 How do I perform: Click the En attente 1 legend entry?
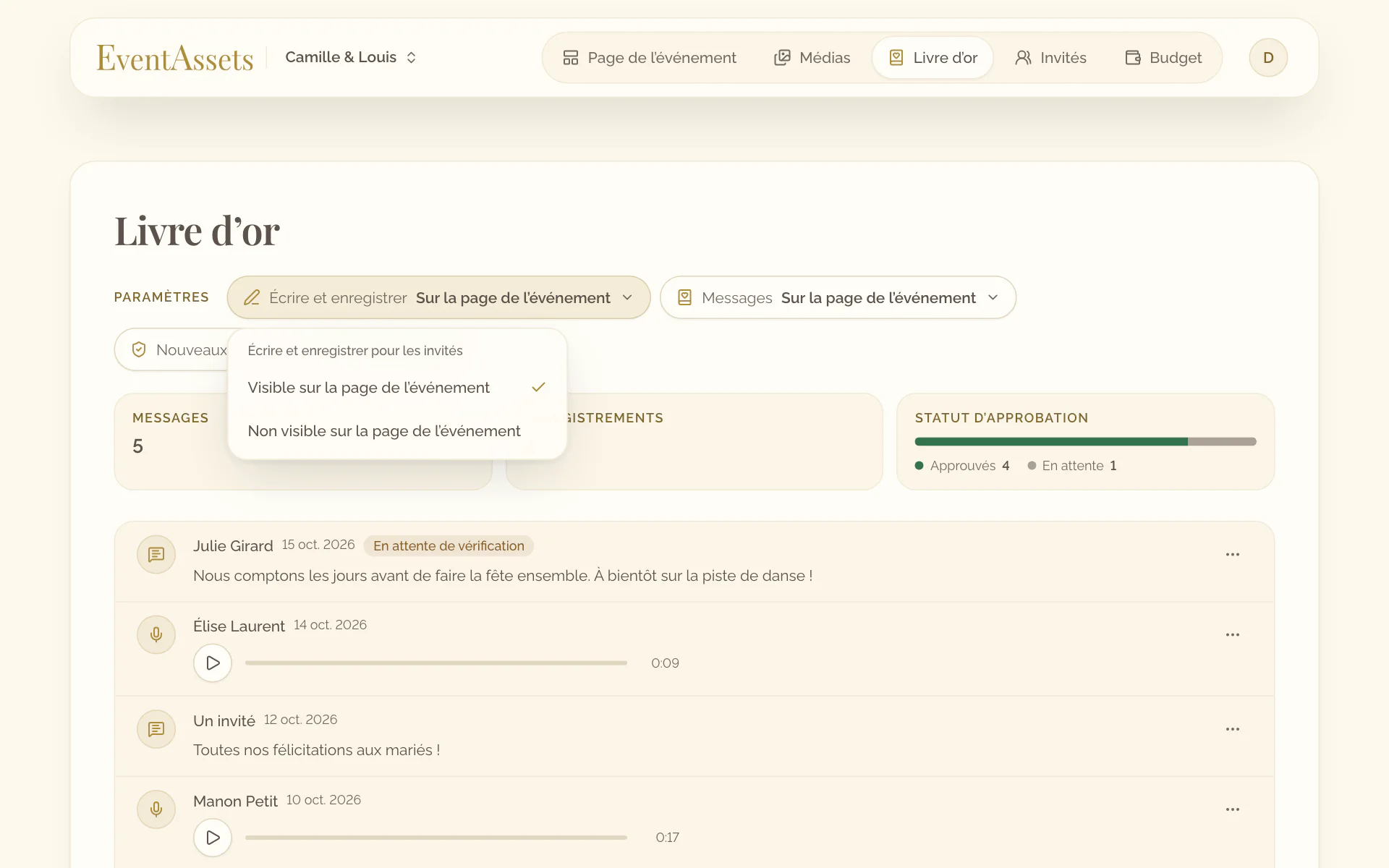pos(1072,466)
